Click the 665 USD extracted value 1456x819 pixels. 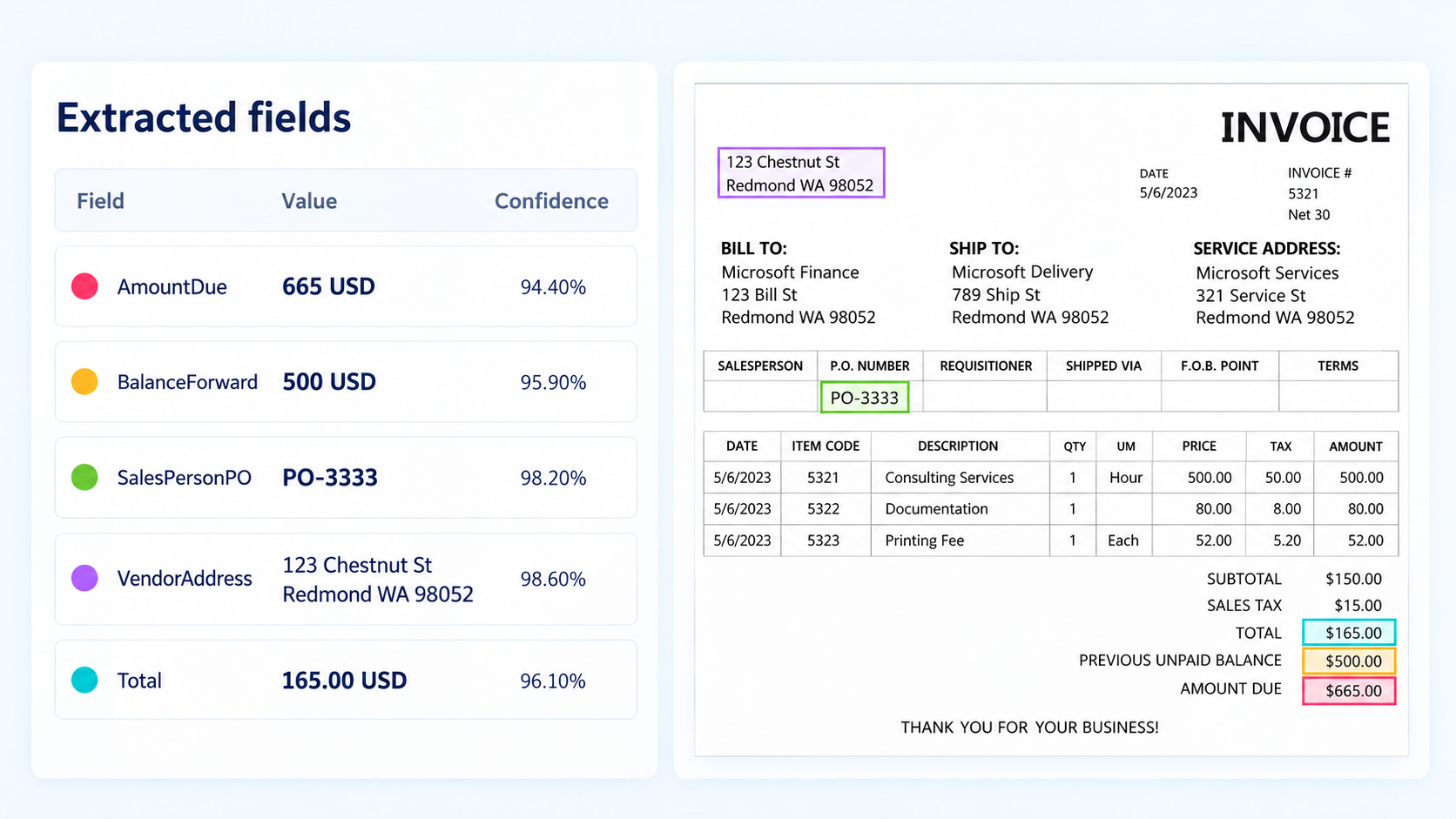coord(328,286)
